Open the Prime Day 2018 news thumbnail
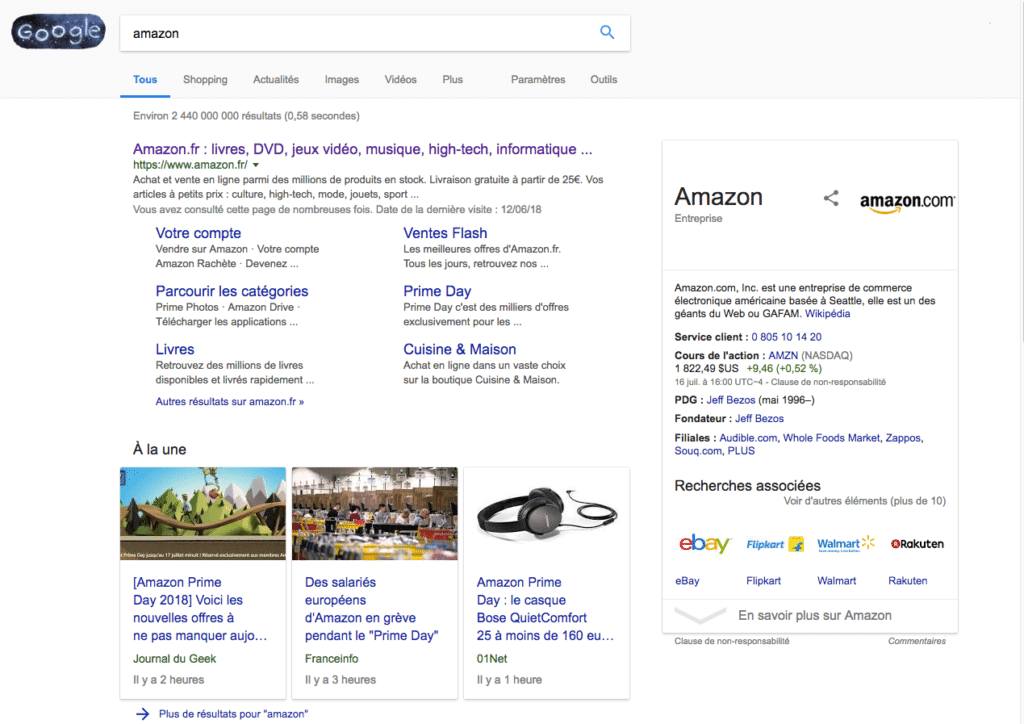 pyautogui.click(x=203, y=513)
